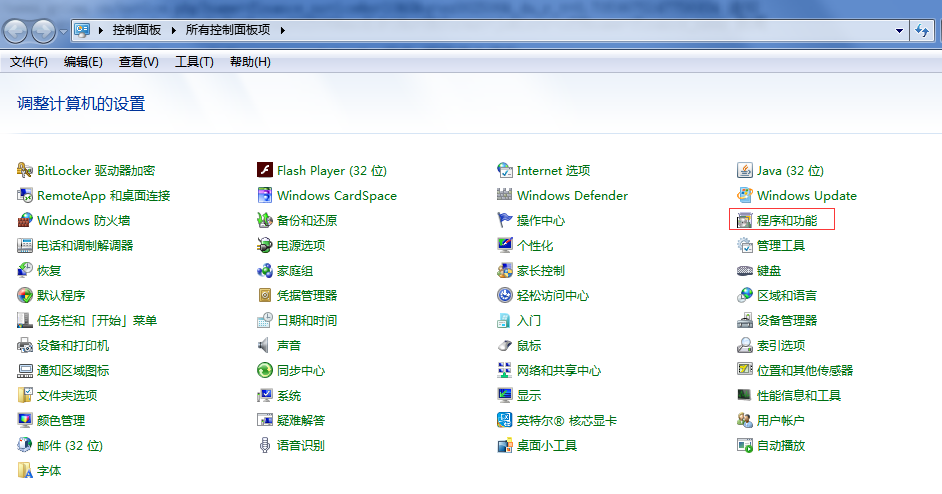Click the RemoteApp 和桌面连接 icon

[25, 195]
